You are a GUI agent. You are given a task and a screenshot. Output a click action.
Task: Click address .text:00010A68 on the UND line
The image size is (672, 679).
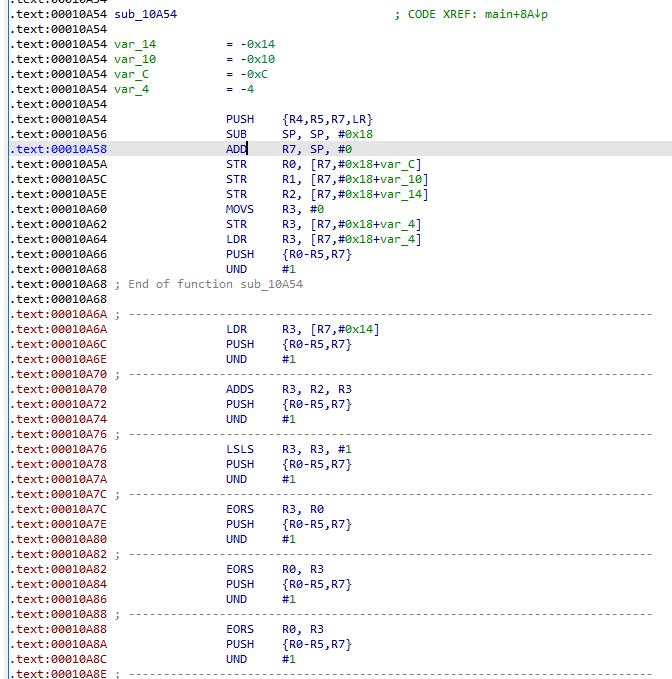pyautogui.click(x=59, y=270)
